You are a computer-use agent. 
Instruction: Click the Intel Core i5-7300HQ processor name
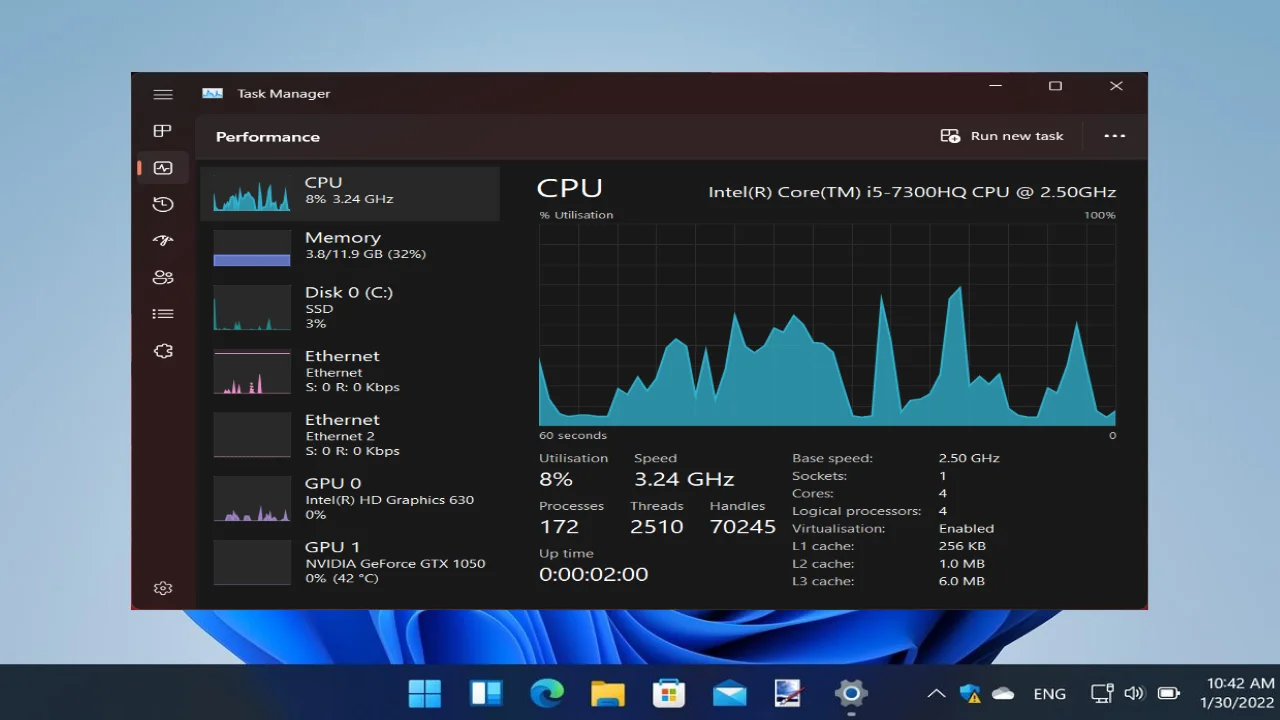pos(912,192)
